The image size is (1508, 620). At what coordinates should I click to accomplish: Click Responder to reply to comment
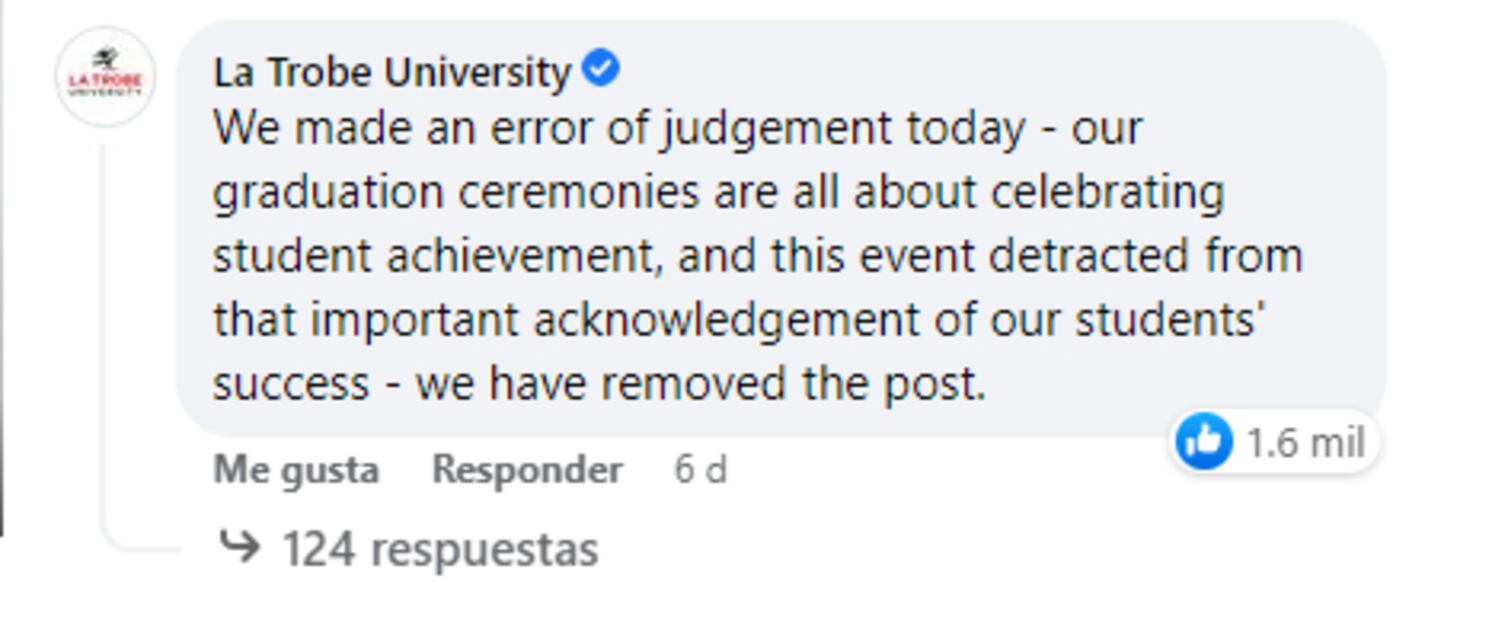[527, 470]
